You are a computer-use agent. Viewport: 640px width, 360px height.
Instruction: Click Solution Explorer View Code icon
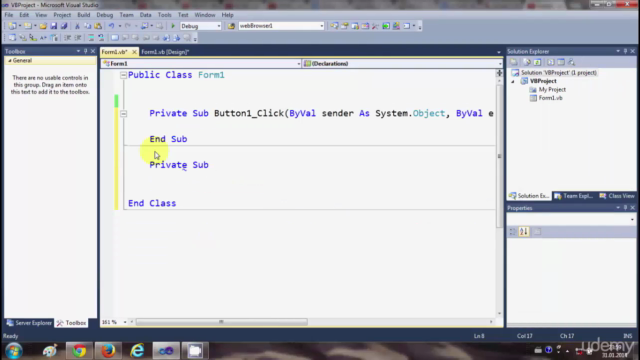pyautogui.click(x=551, y=62)
